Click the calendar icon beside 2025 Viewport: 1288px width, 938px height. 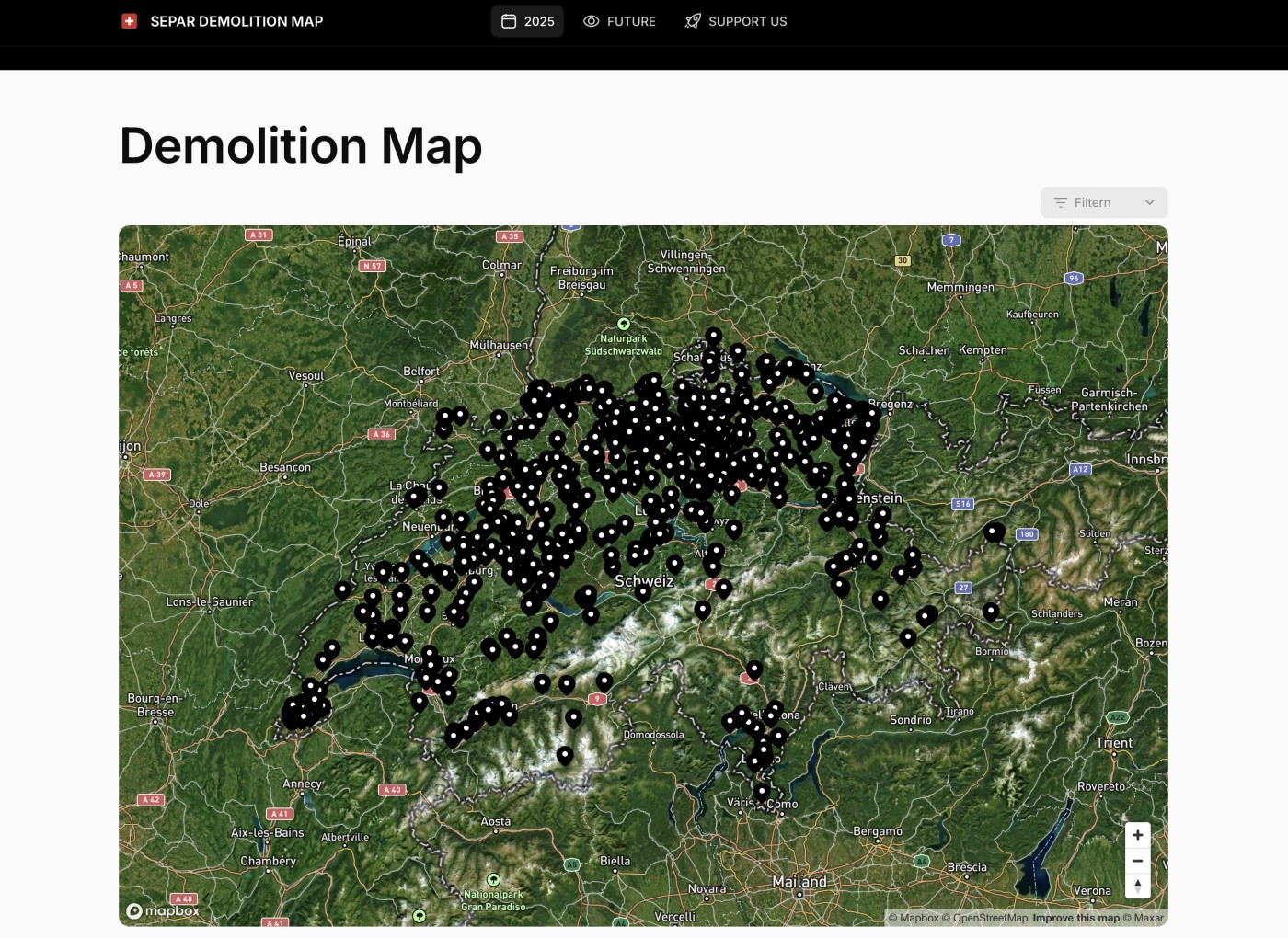[508, 21]
